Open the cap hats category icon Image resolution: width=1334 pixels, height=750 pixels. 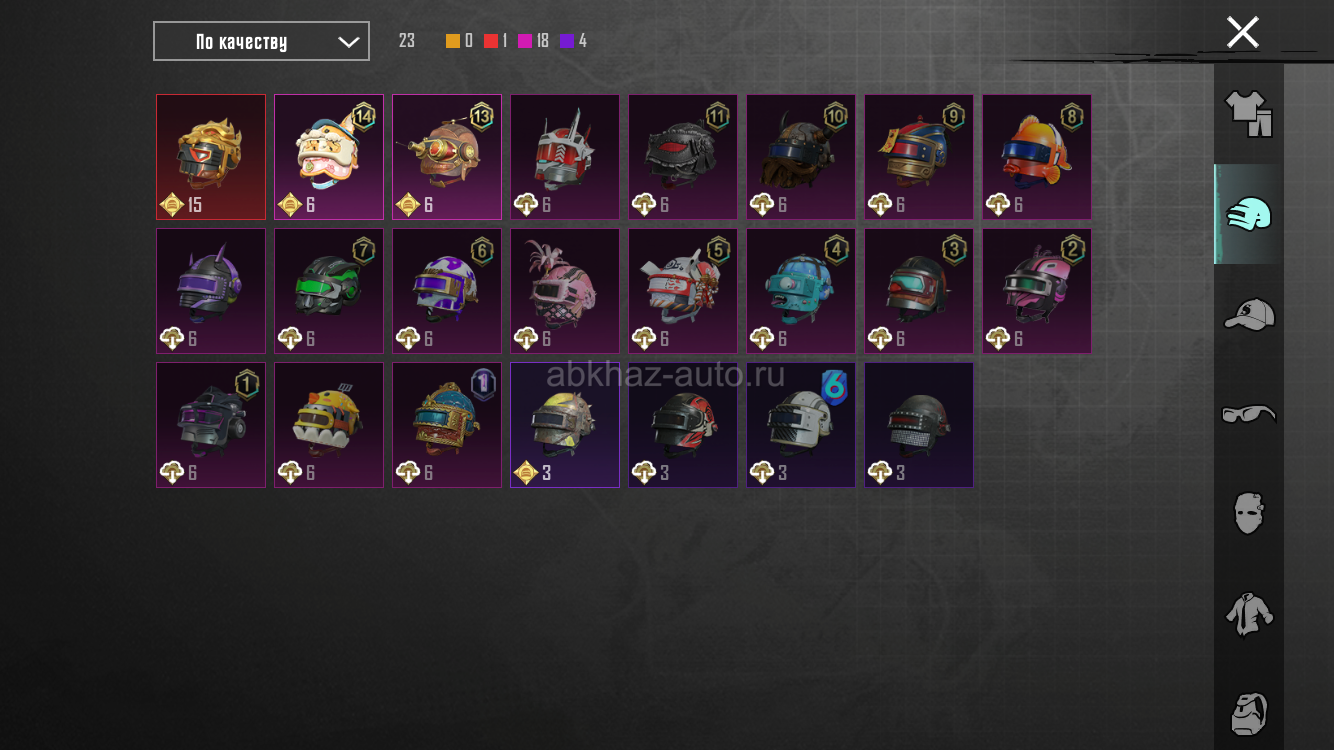pyautogui.click(x=1249, y=314)
